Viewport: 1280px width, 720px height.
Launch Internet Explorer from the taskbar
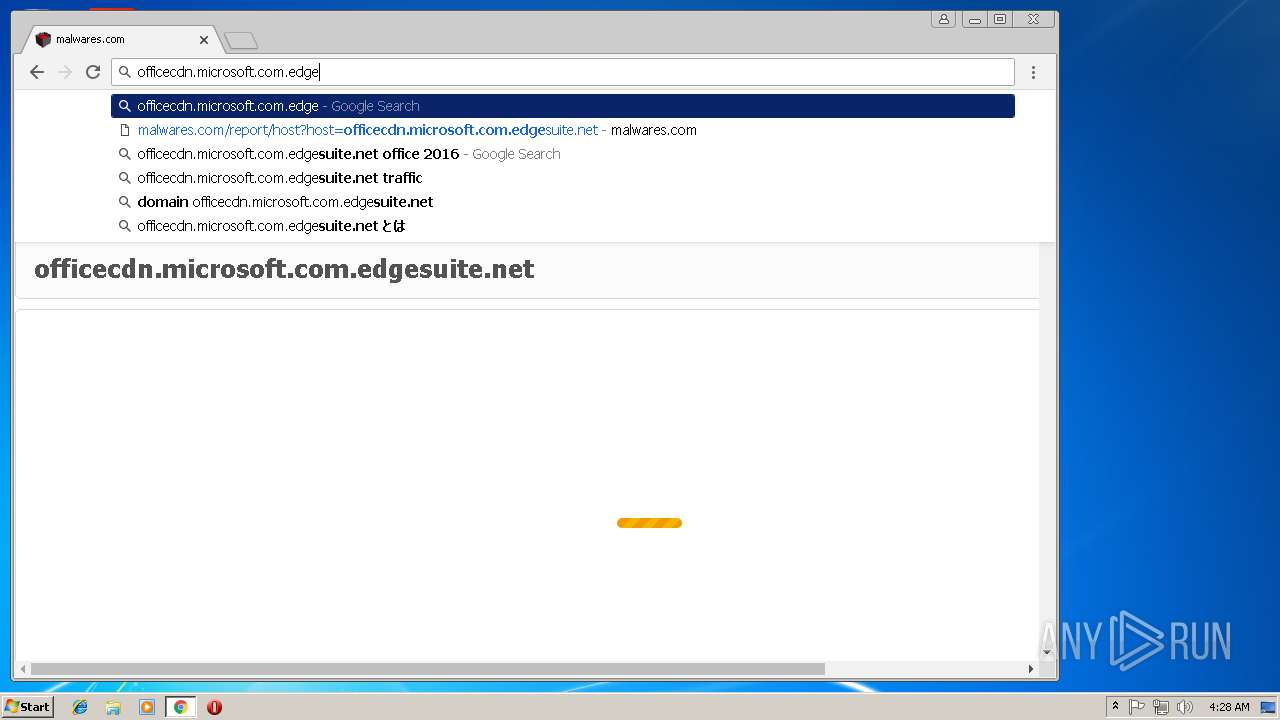coord(80,707)
